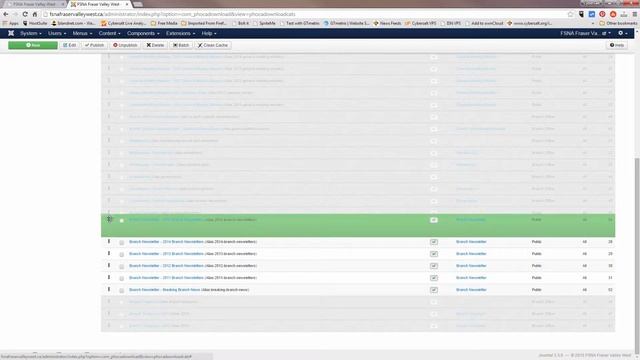Toggle published status of 2013 Branch Newsletters

pos(434,254)
